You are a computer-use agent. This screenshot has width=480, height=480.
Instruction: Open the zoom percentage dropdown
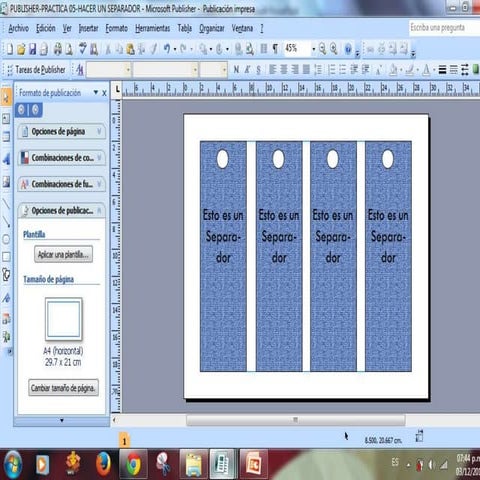(x=313, y=49)
